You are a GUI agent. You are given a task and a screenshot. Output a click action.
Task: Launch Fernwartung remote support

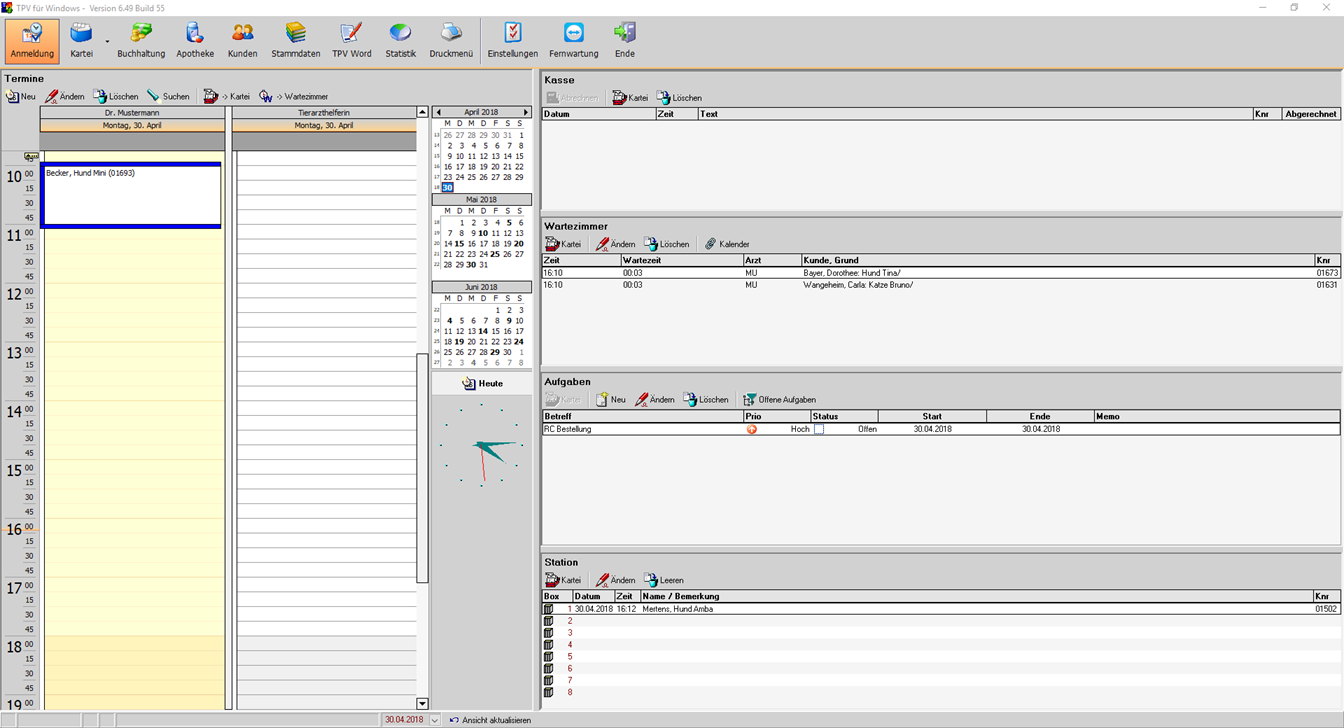[573, 41]
